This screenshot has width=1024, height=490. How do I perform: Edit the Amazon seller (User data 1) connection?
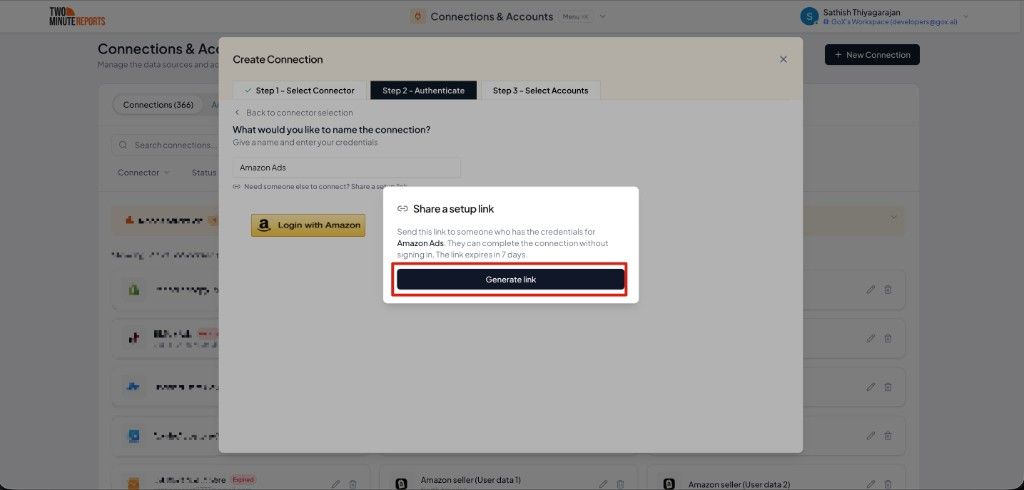coord(603,484)
